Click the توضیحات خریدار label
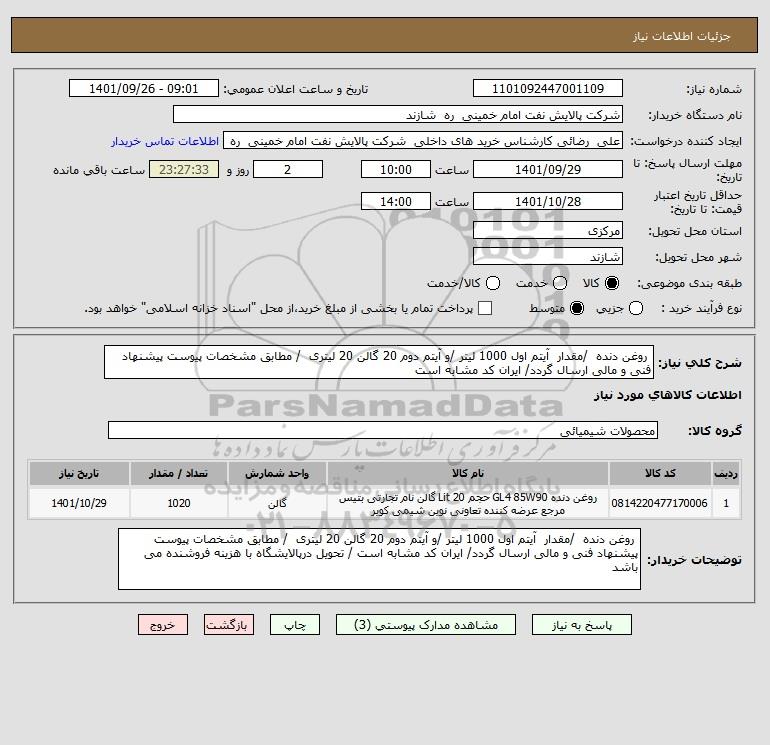 point(694,560)
